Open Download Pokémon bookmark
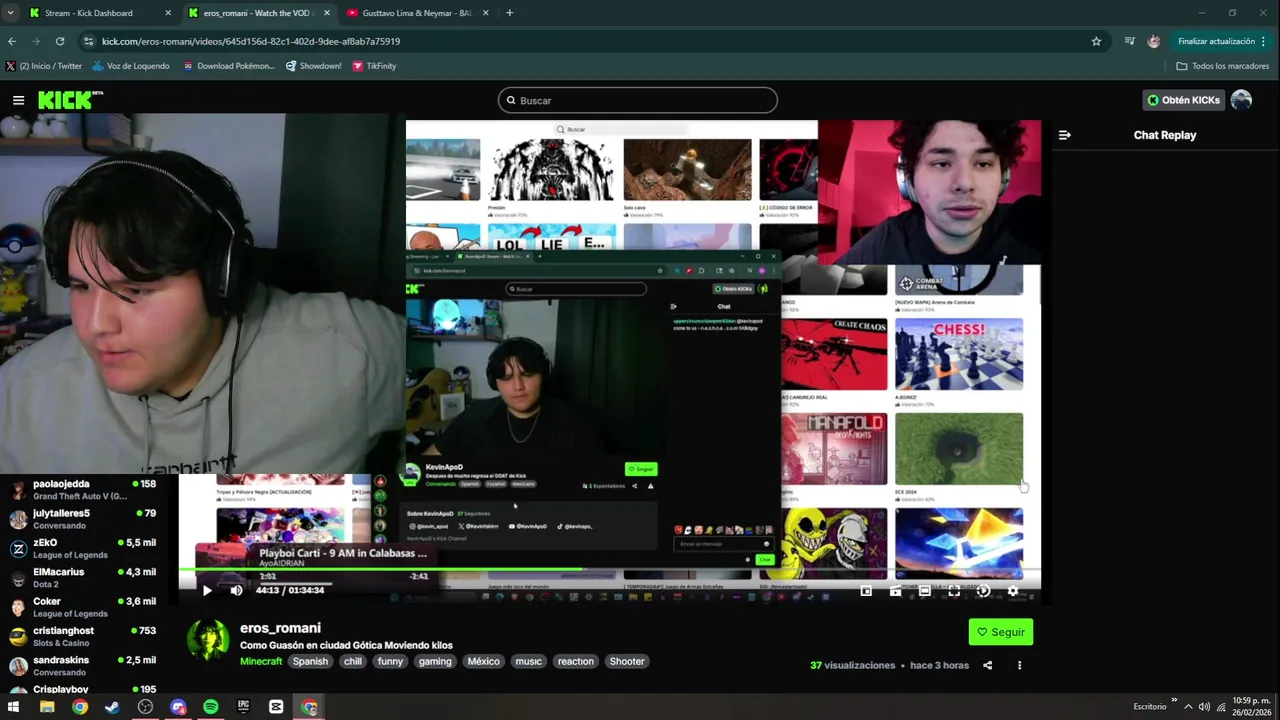The width and height of the screenshot is (1280, 720). (229, 66)
